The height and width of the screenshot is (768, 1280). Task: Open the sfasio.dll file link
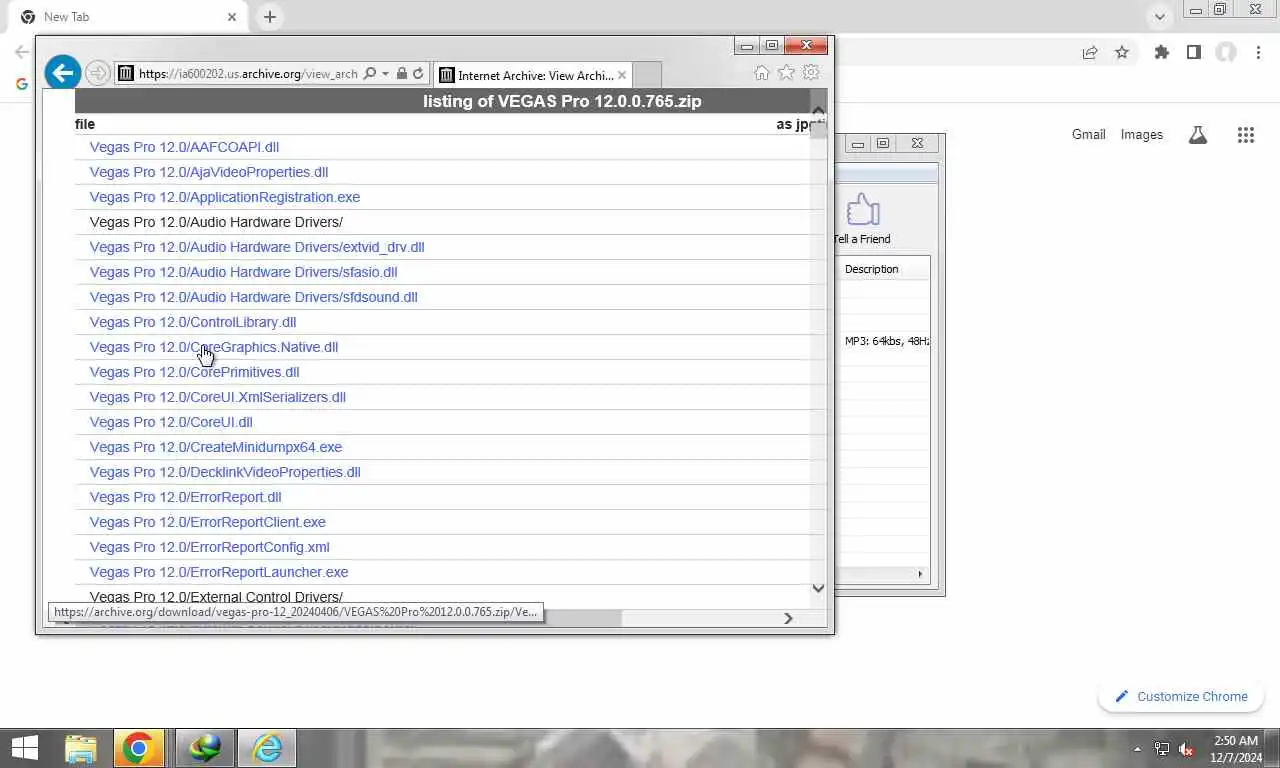(x=244, y=272)
